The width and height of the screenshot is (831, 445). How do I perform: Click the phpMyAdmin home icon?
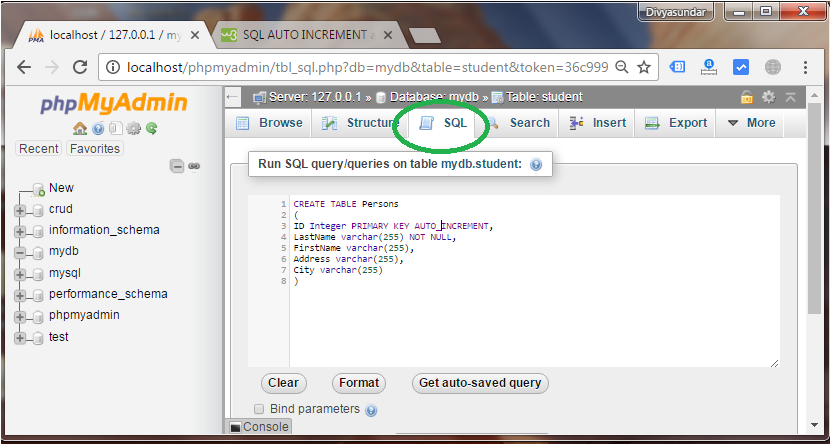pyautogui.click(x=80, y=128)
